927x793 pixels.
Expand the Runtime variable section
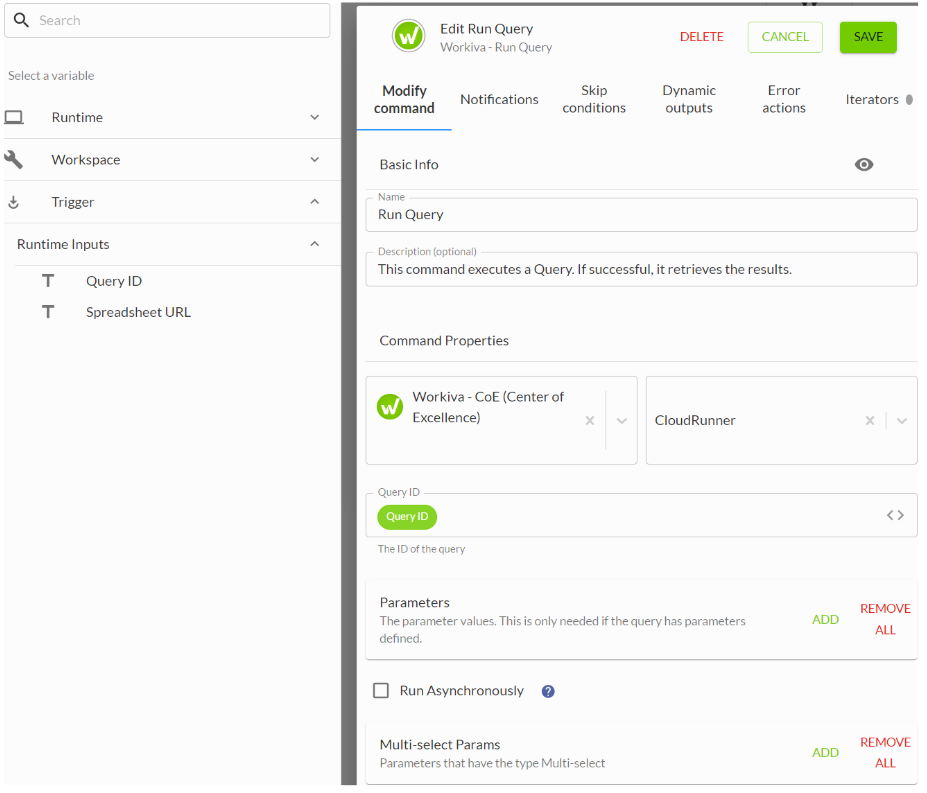coord(314,118)
